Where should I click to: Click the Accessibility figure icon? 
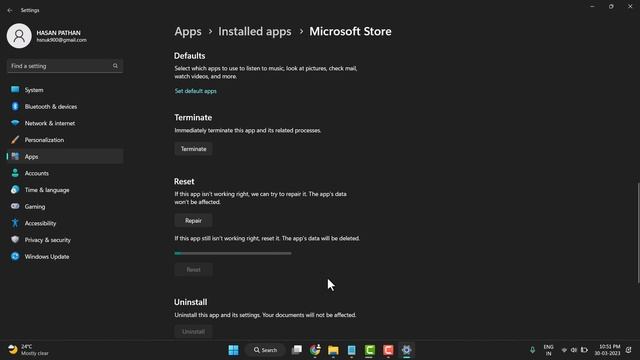tap(15, 223)
